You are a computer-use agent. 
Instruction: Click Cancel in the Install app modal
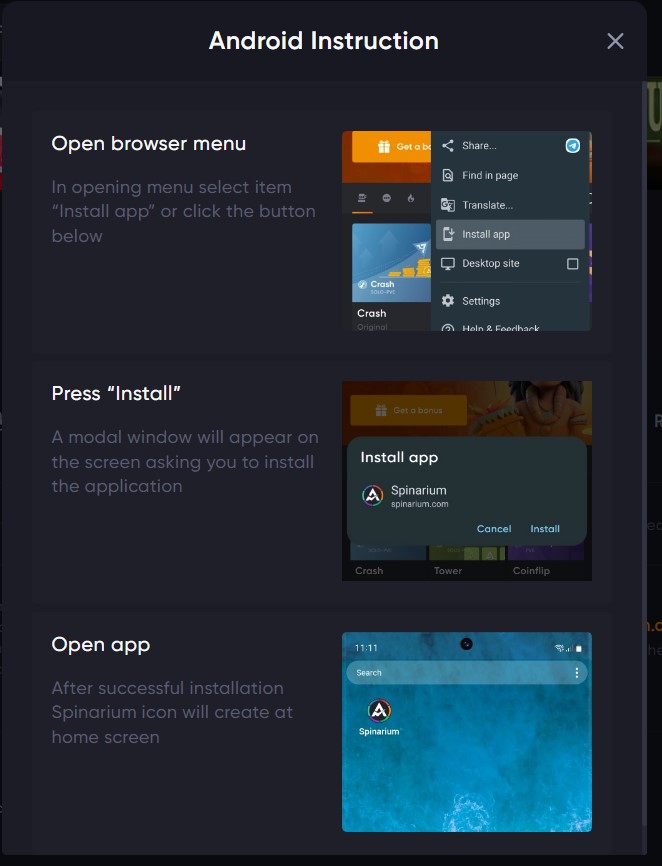494,529
